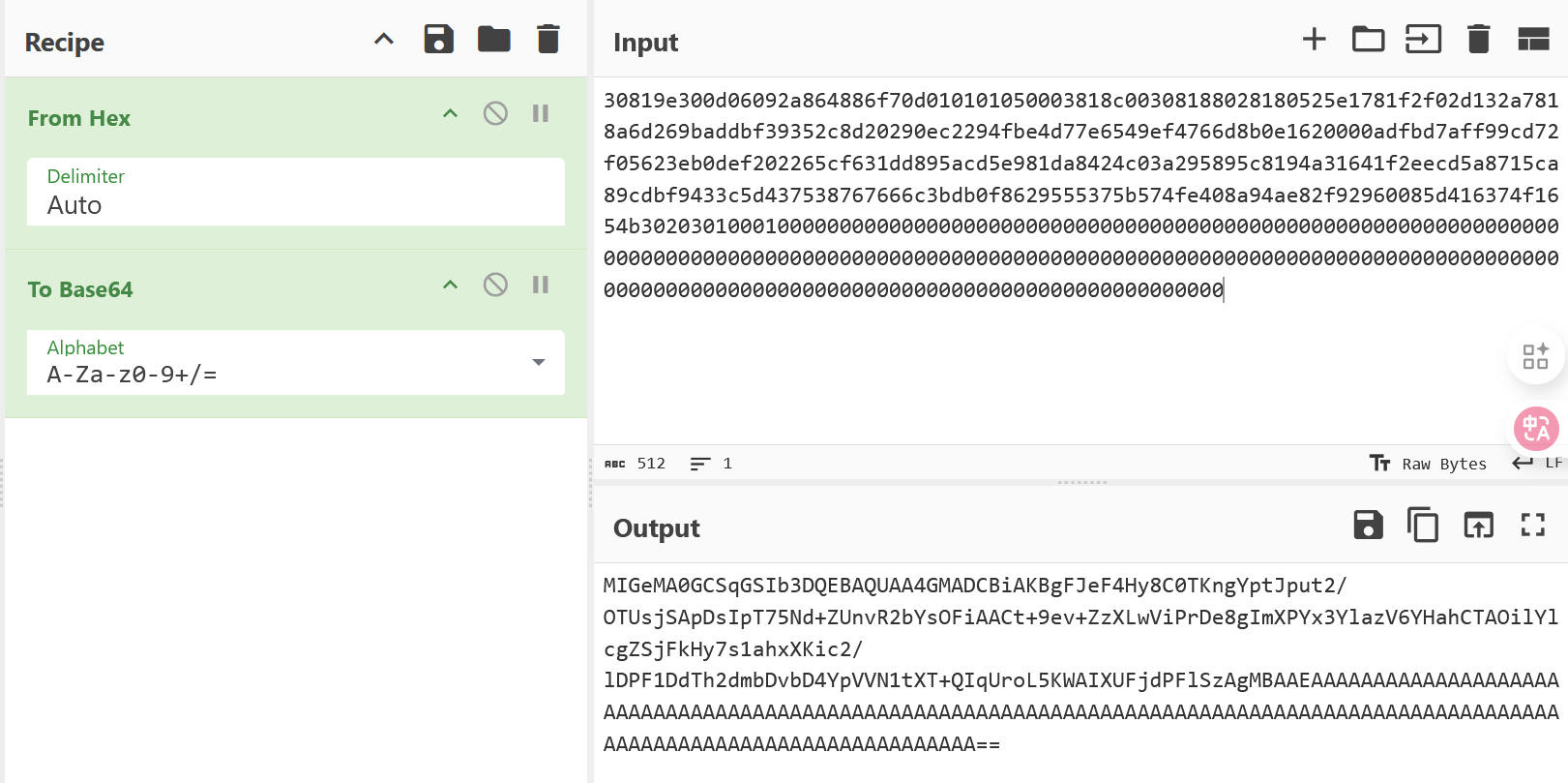Clear input and output
1568x783 pixels.
(1478, 40)
